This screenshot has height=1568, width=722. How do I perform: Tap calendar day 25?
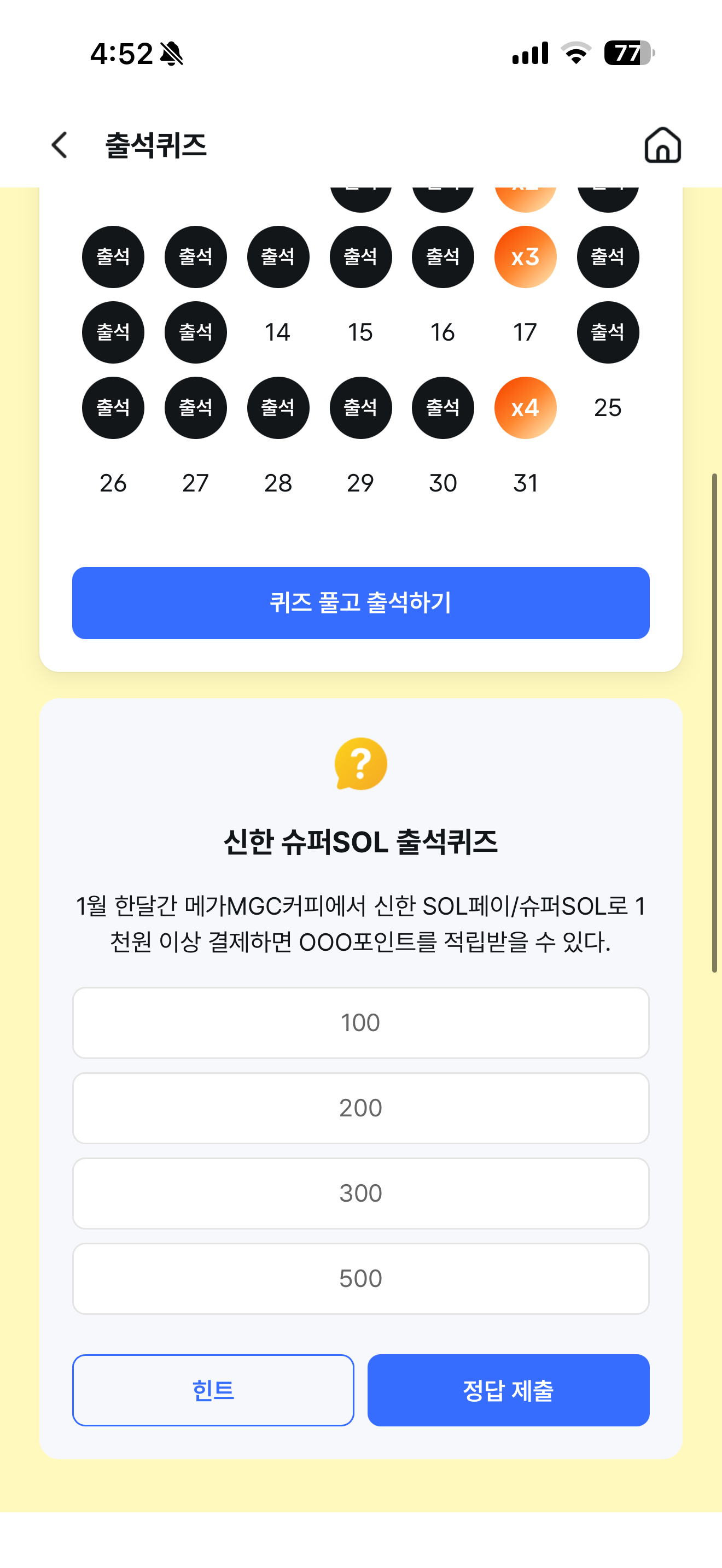click(x=608, y=408)
